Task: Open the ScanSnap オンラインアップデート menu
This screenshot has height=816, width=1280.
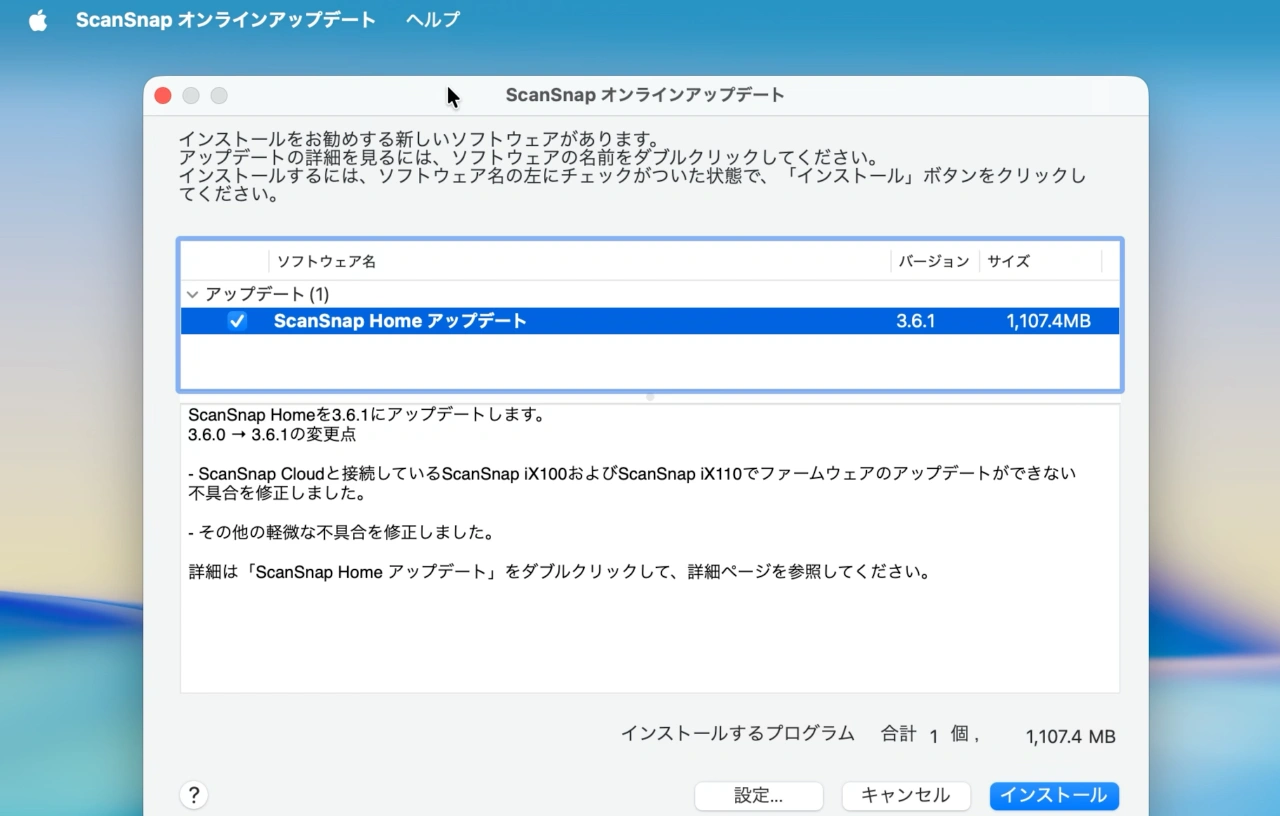Action: 225,19
